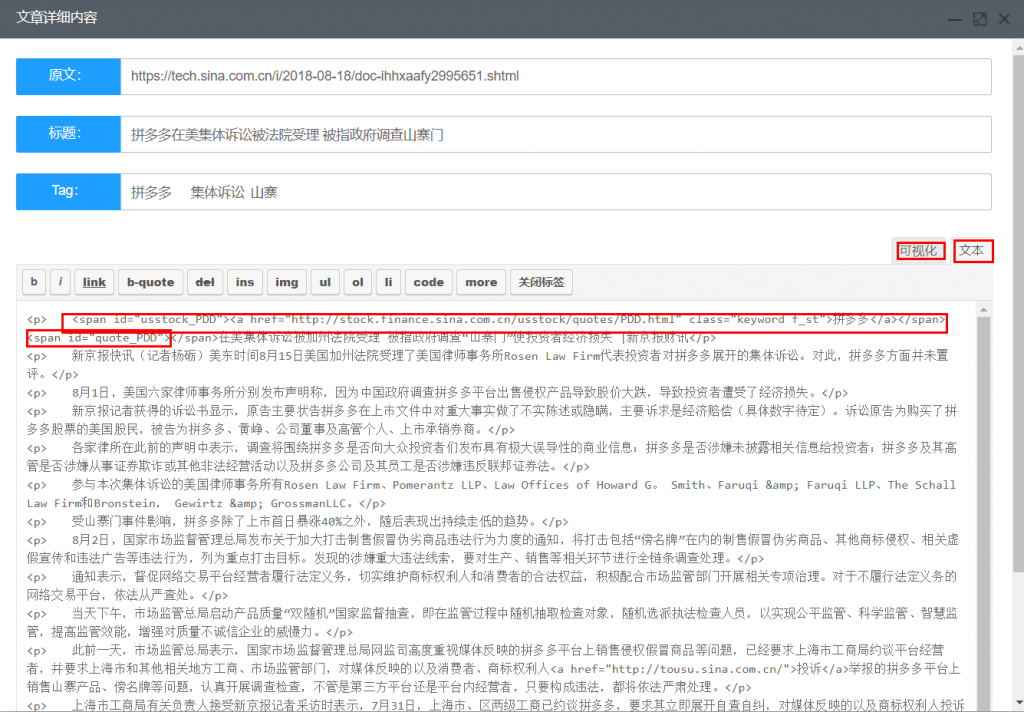Click the dialog scrollbar up arrow

click(1019, 48)
